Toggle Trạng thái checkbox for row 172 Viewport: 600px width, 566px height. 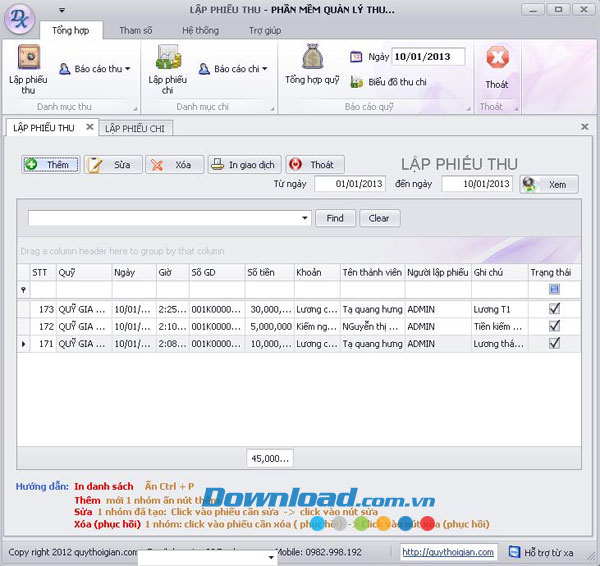554,326
